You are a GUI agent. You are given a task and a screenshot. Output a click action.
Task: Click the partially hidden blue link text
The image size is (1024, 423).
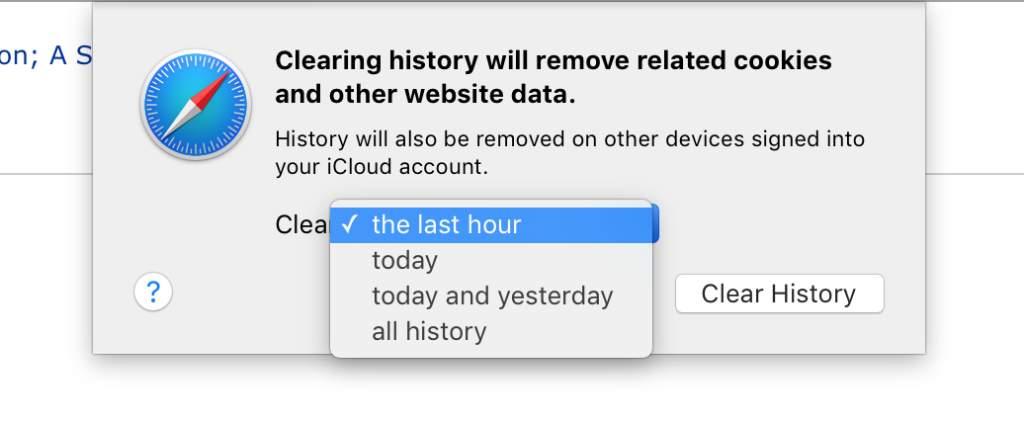point(46,56)
